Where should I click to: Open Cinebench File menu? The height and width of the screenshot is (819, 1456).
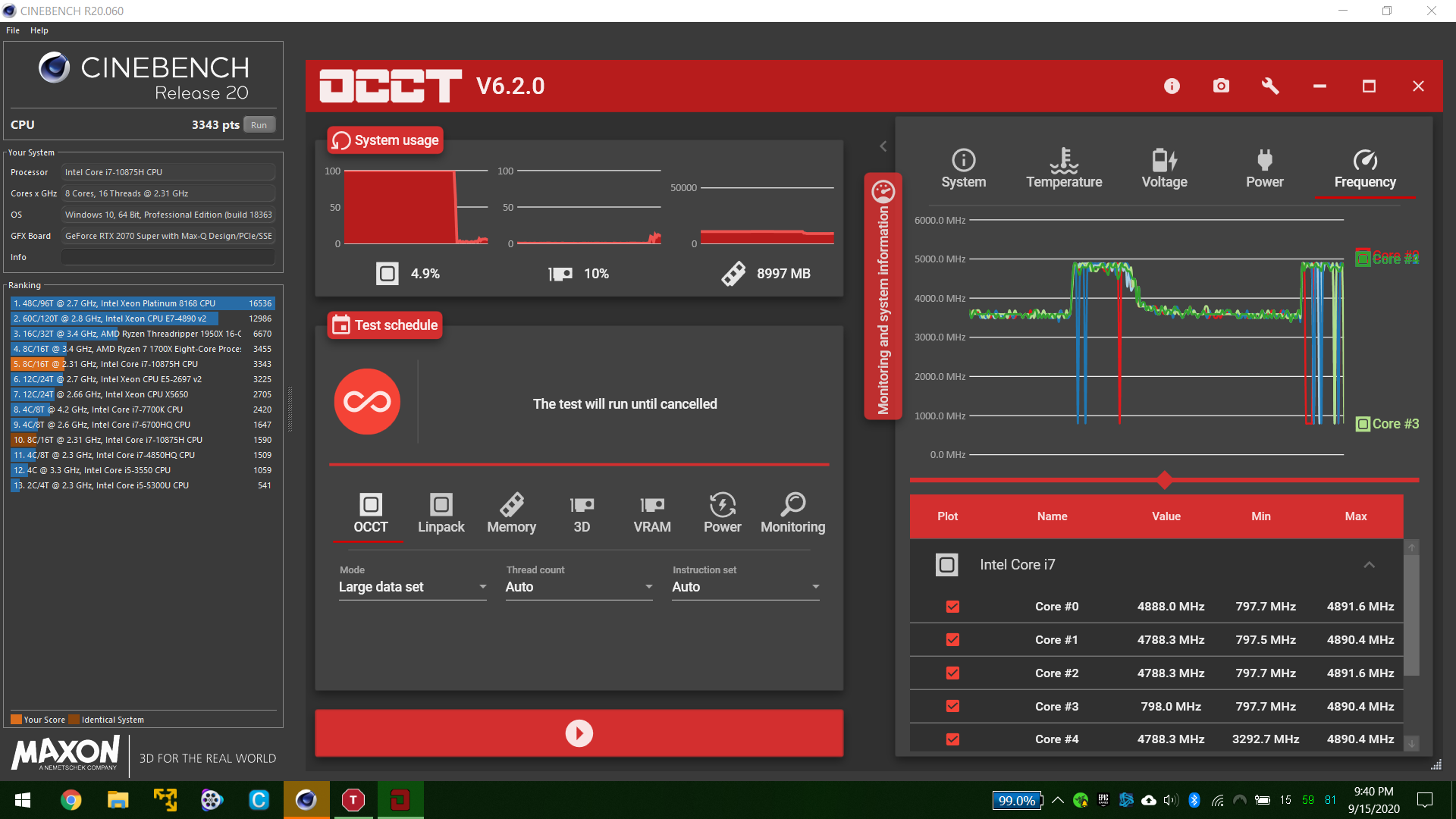[x=13, y=30]
